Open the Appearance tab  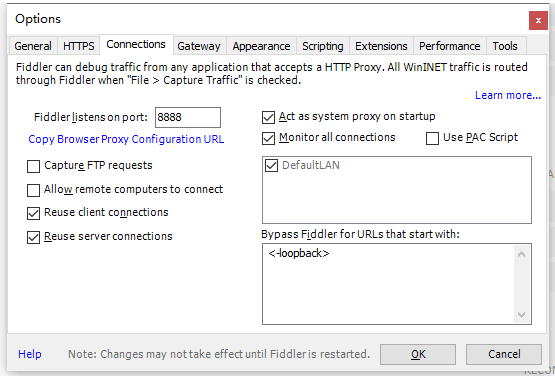(x=261, y=46)
